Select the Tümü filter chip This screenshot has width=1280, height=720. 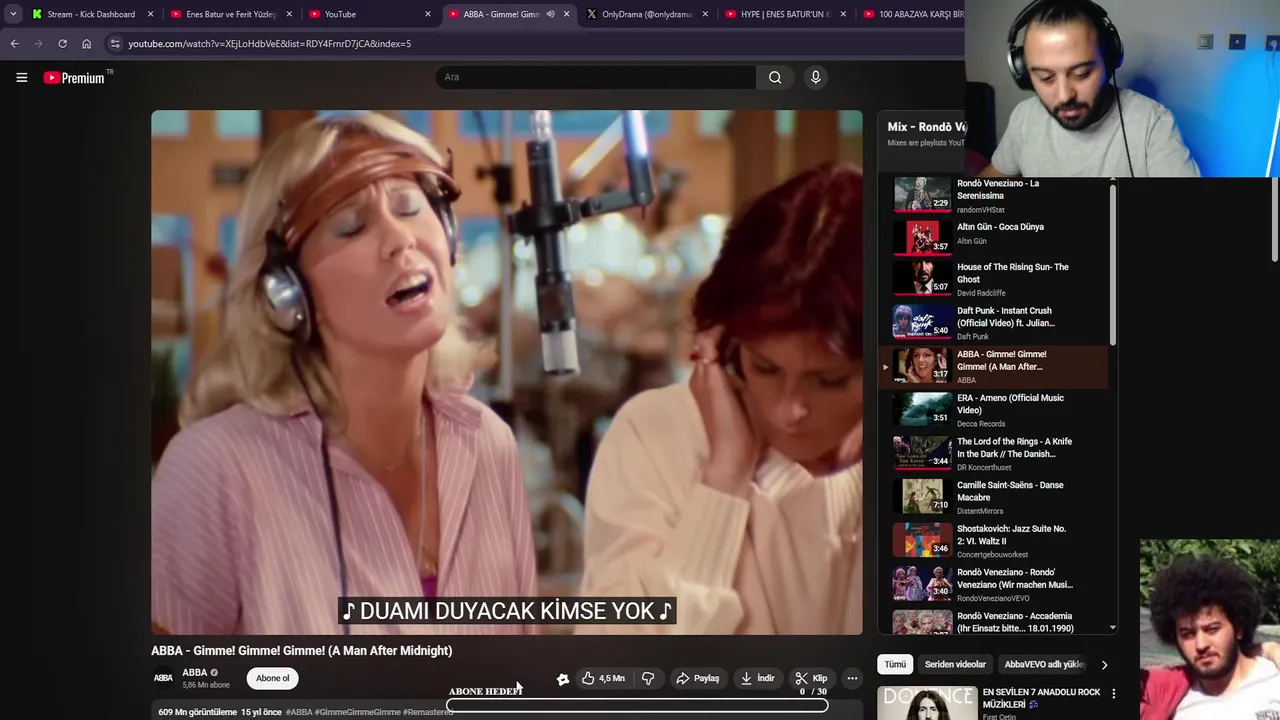(895, 664)
